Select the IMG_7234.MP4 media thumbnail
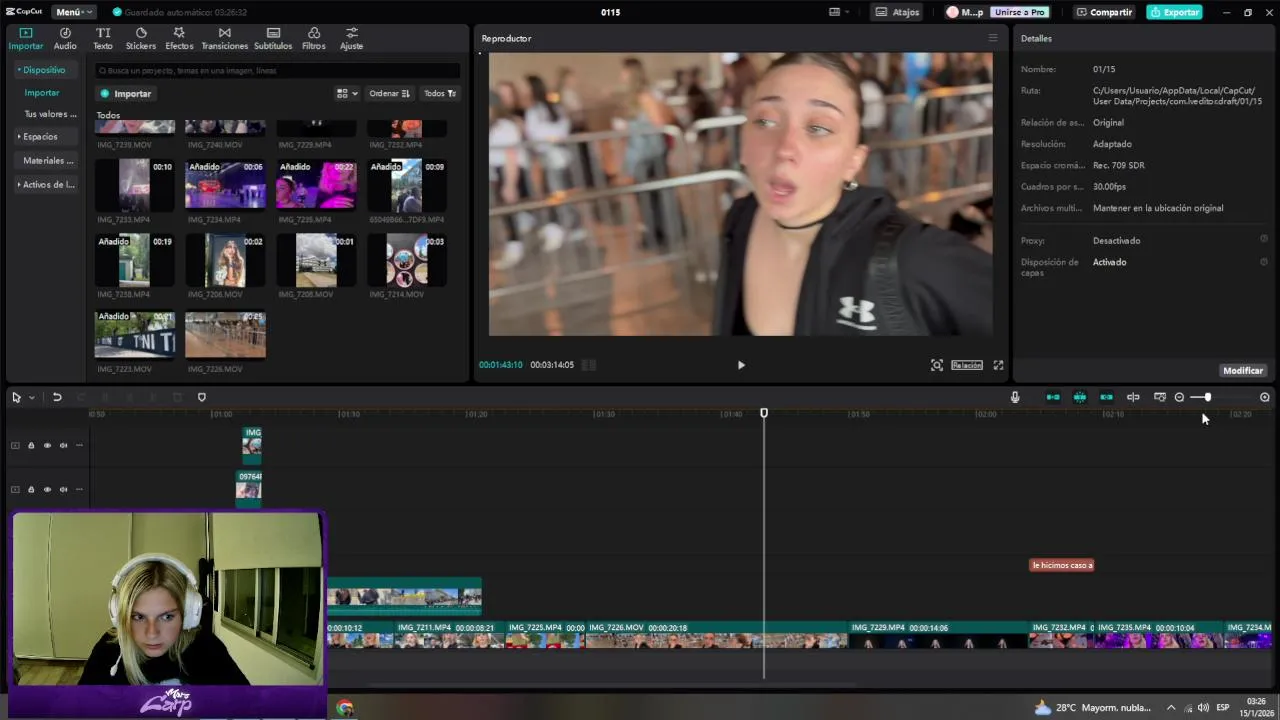 (x=225, y=184)
